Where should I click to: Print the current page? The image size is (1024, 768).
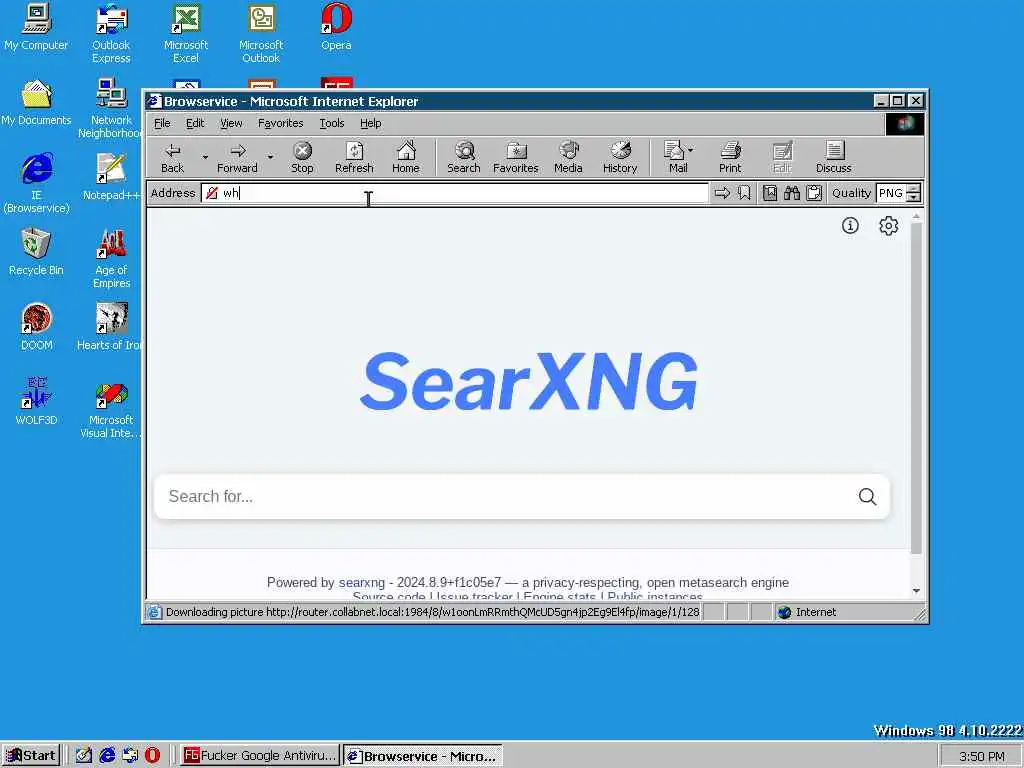click(x=730, y=157)
